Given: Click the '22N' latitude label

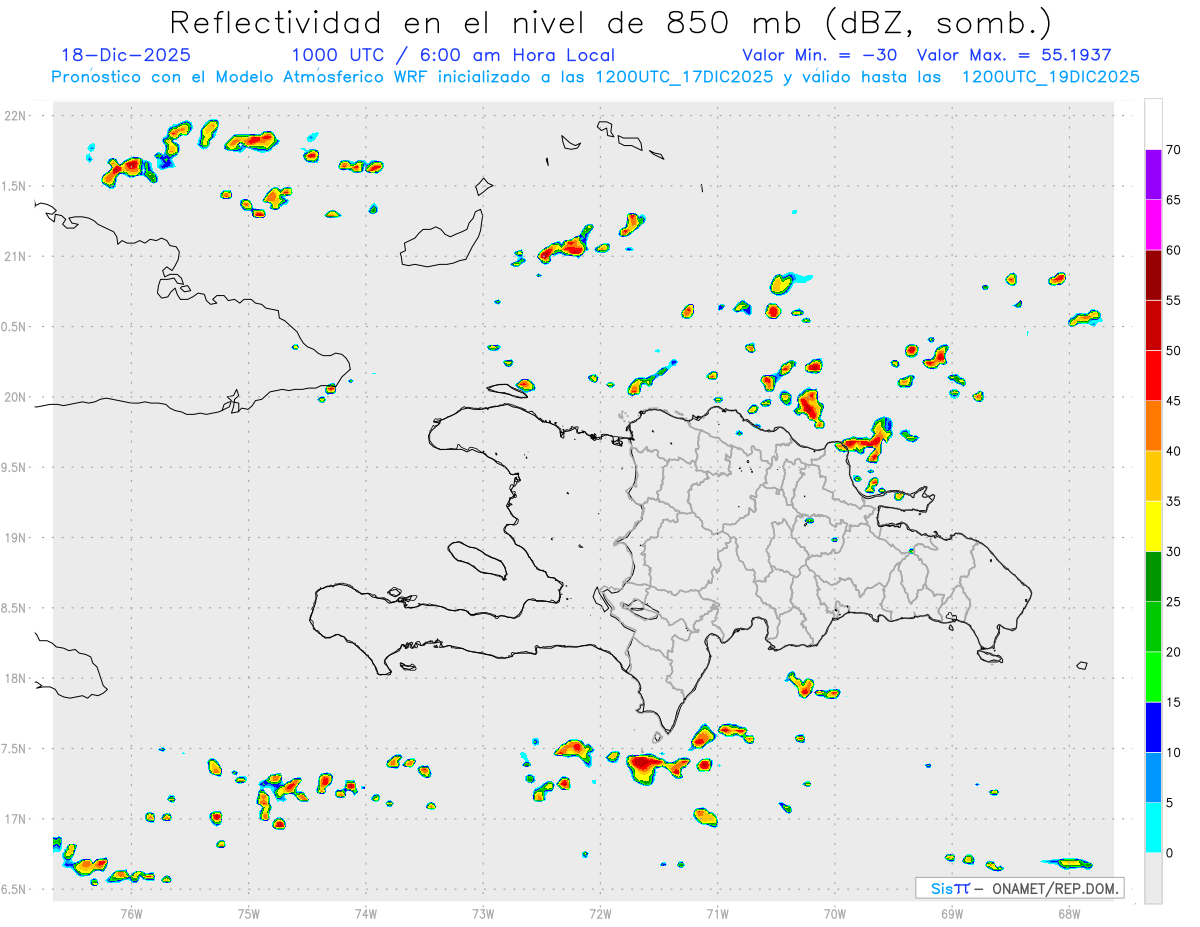Looking at the screenshot, I should tap(17, 116).
